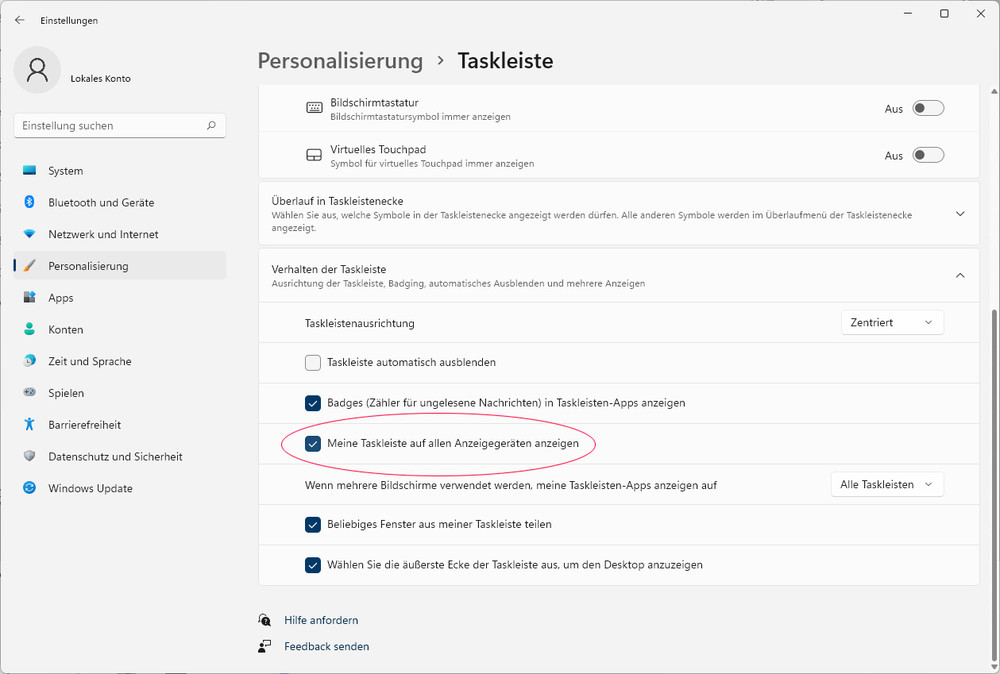The width and height of the screenshot is (1000, 674).
Task: Click the Hilfe anfordern help icon
Action: 265,620
